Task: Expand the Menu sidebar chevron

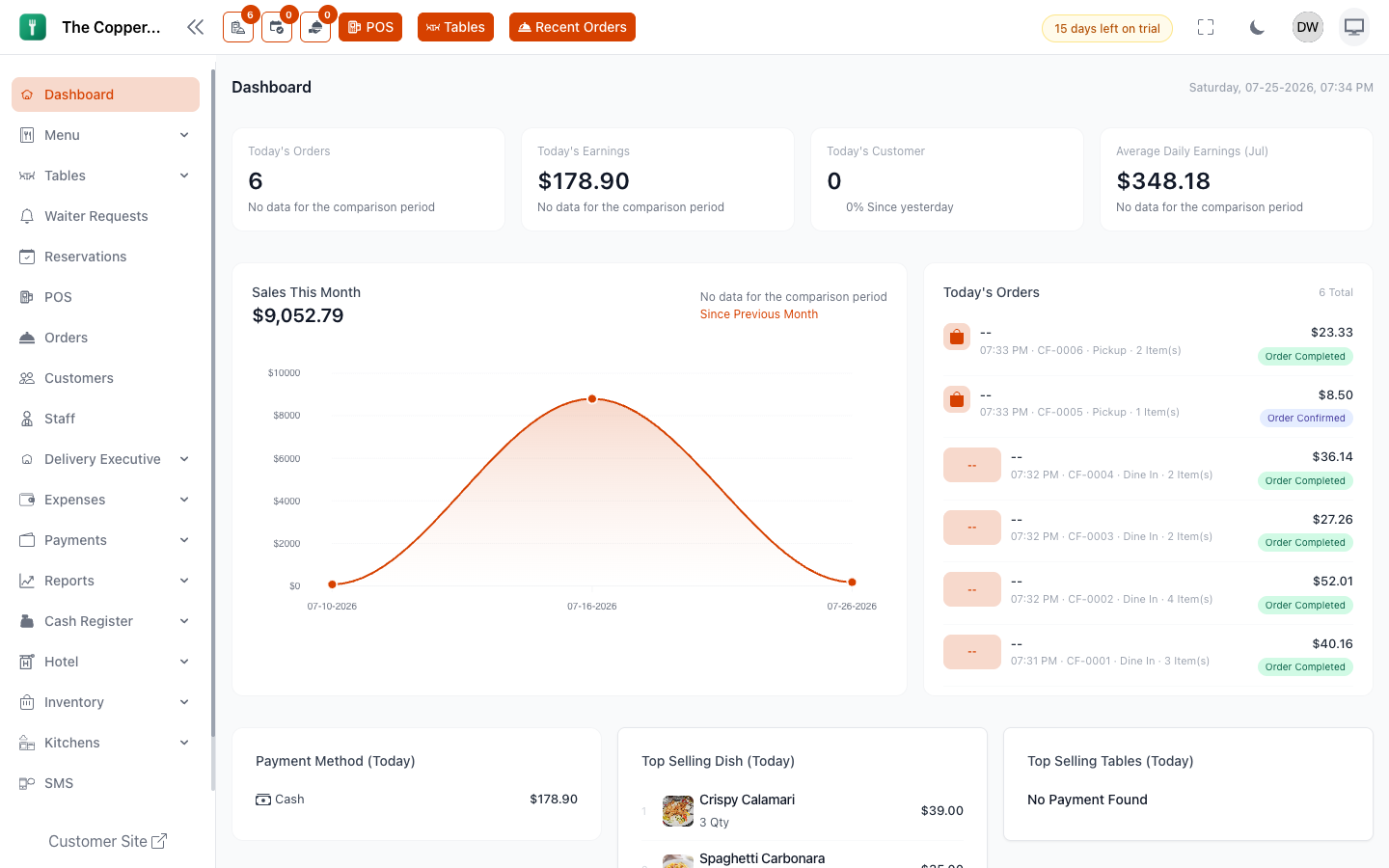Action: click(x=184, y=135)
